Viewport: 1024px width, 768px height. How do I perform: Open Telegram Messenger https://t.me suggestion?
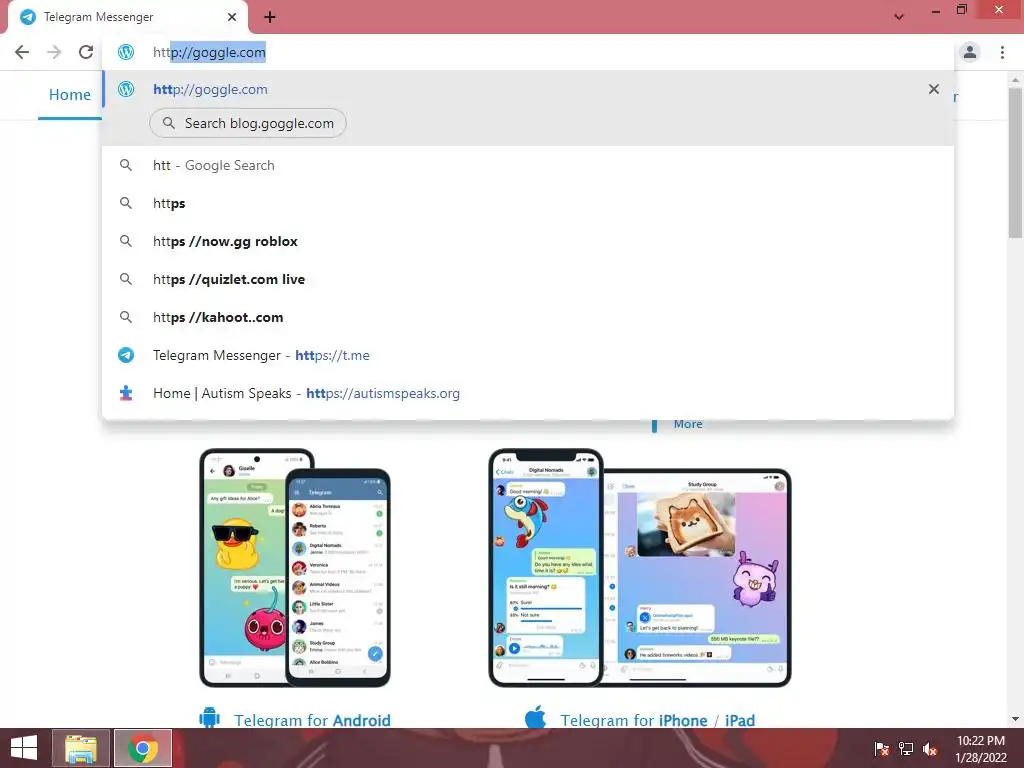[x=528, y=355]
